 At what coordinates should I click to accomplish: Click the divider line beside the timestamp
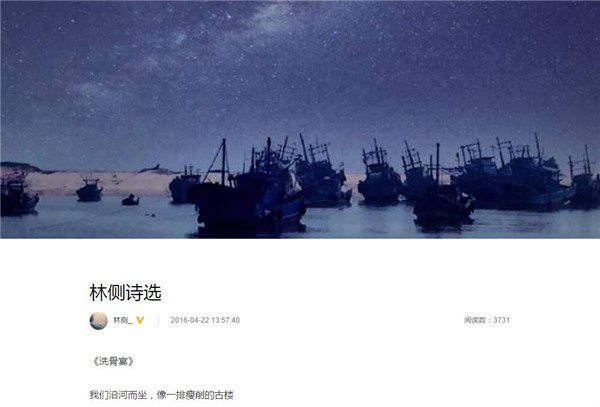click(158, 320)
